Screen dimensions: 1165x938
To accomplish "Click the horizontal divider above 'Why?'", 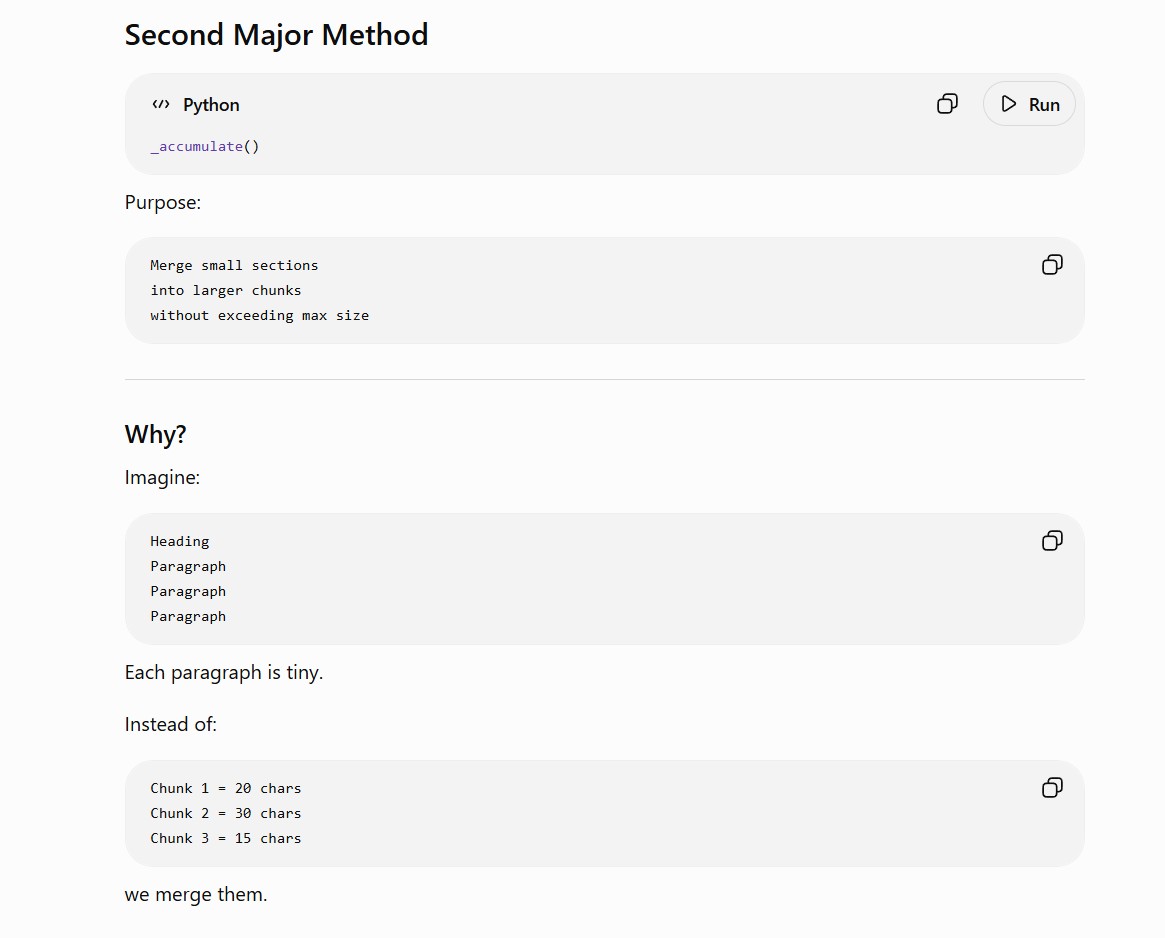I will pos(604,379).
